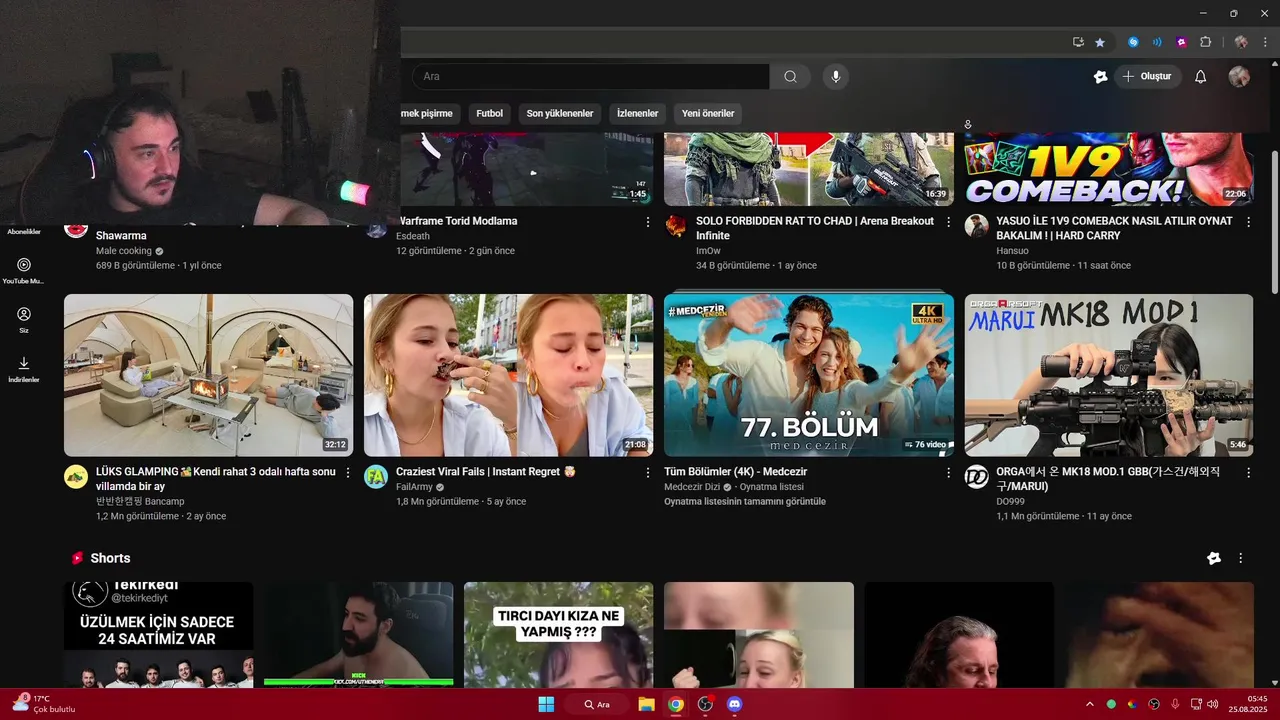Open video title 'Craziest Viral Fails | Instant Regret'
The height and width of the screenshot is (720, 1280).
[x=485, y=472]
